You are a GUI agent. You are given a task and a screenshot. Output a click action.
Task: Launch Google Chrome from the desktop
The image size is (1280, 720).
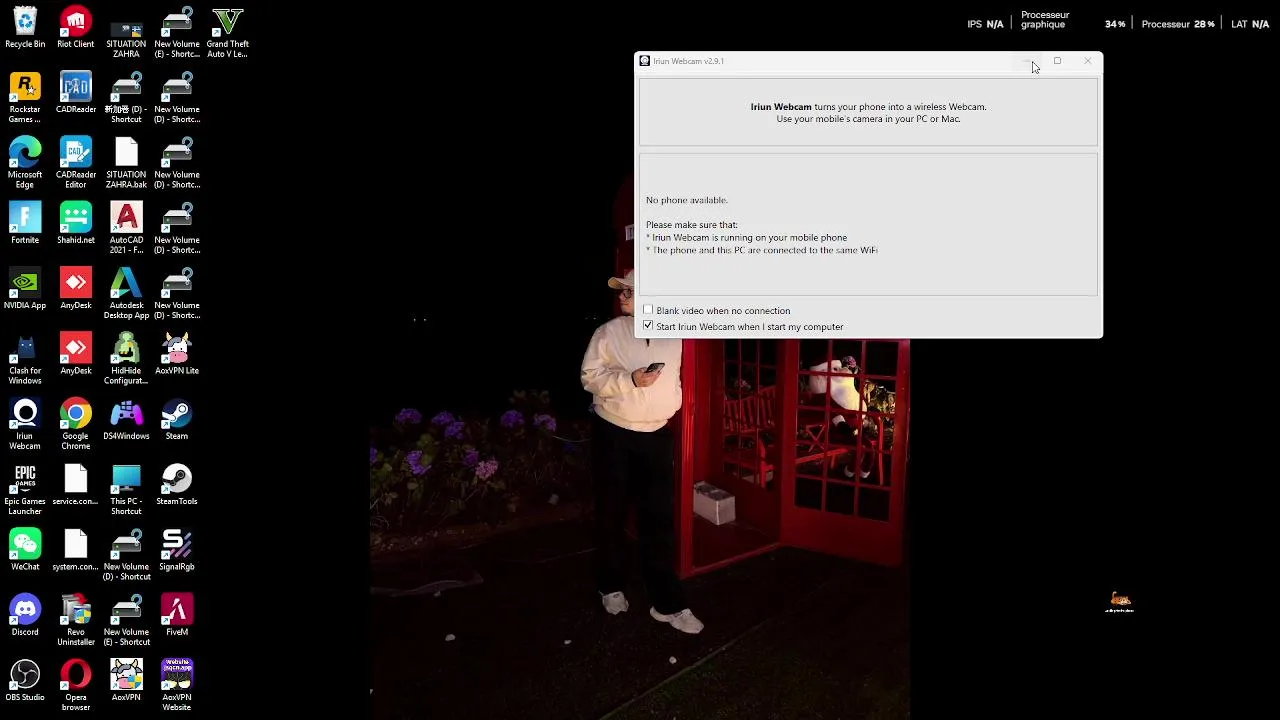point(75,424)
